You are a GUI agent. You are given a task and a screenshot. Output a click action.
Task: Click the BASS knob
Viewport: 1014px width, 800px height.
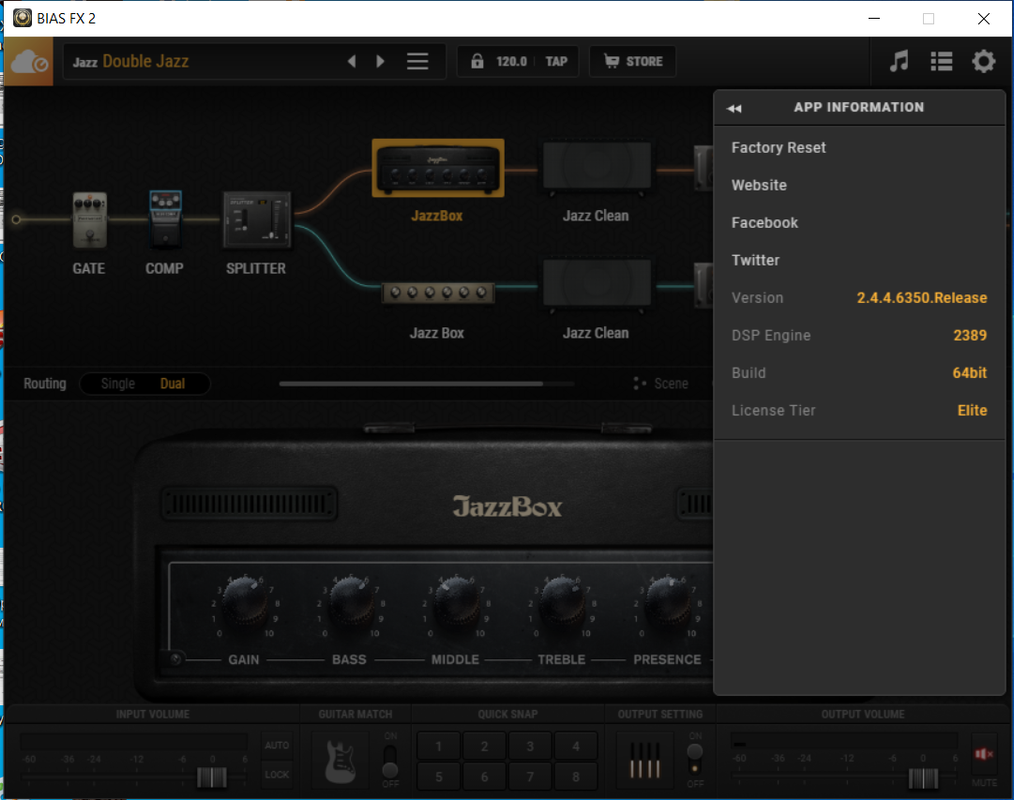click(350, 600)
